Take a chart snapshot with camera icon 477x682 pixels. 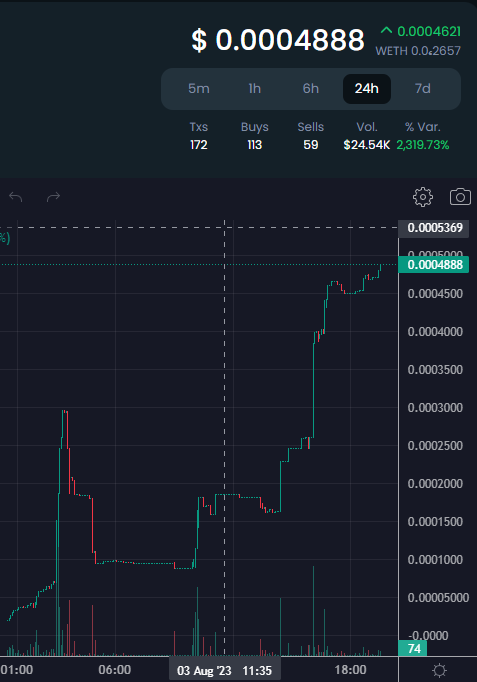(460, 197)
